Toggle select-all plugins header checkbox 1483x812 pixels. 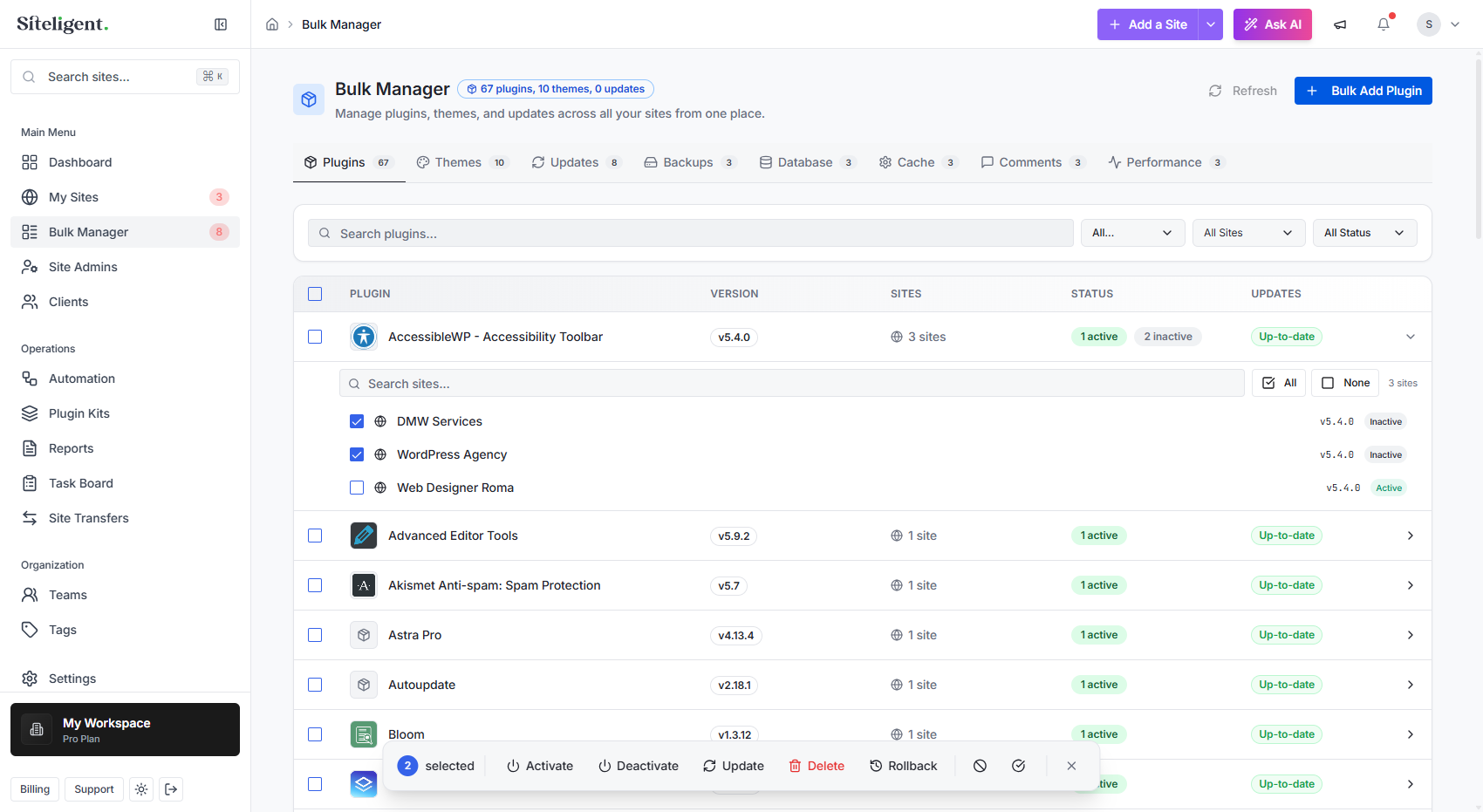coord(315,294)
